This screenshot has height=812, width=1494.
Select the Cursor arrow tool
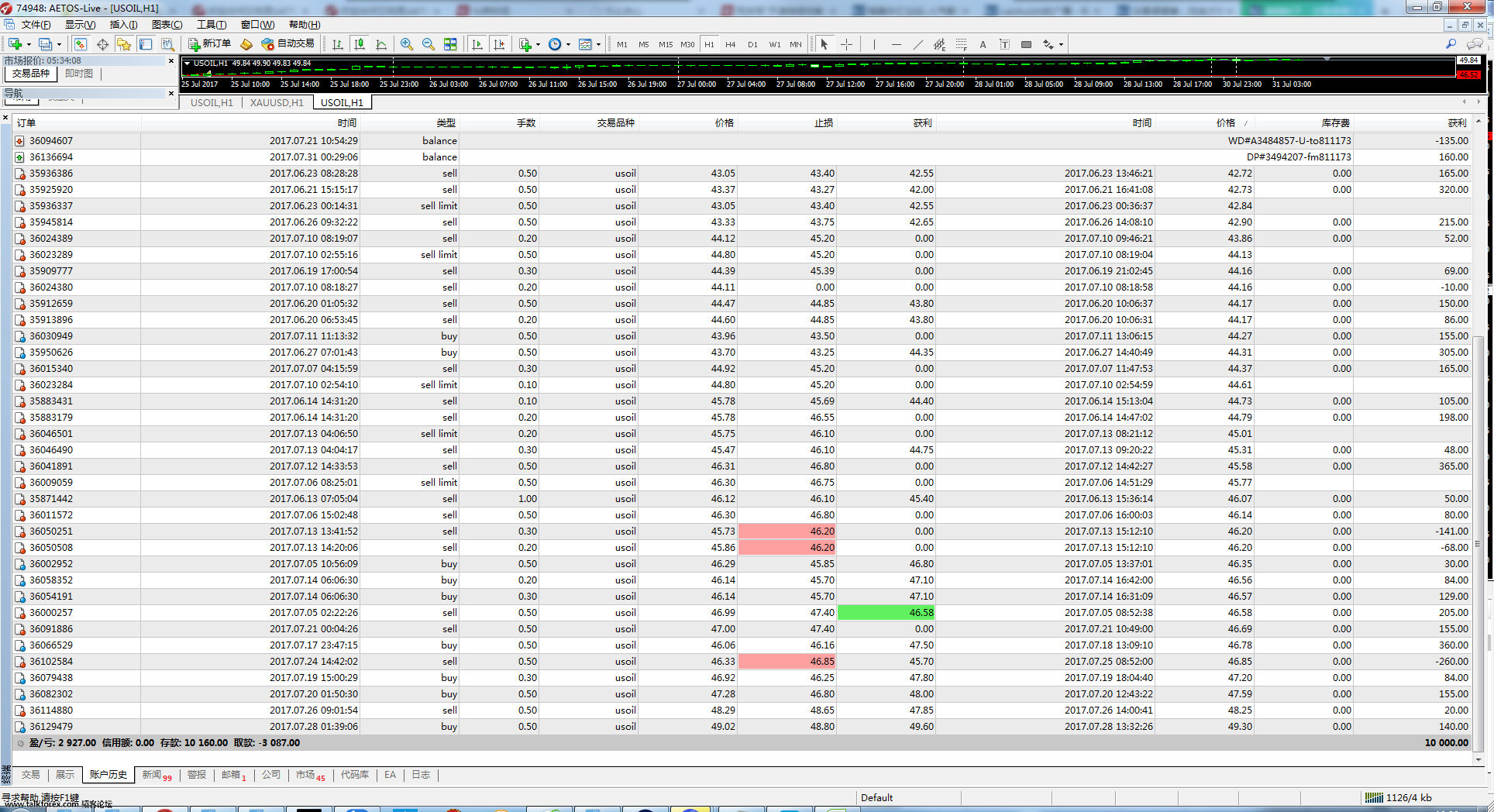click(x=824, y=44)
